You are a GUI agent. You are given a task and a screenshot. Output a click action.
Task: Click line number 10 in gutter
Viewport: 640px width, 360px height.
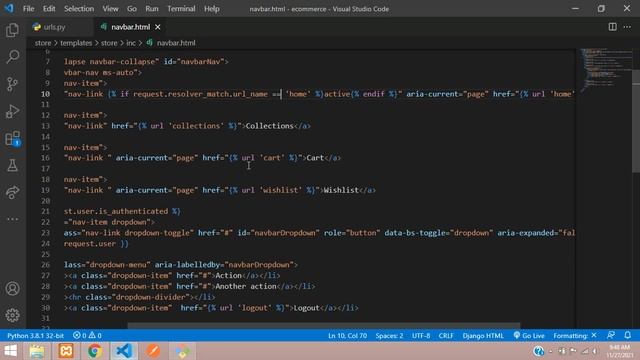(x=45, y=94)
